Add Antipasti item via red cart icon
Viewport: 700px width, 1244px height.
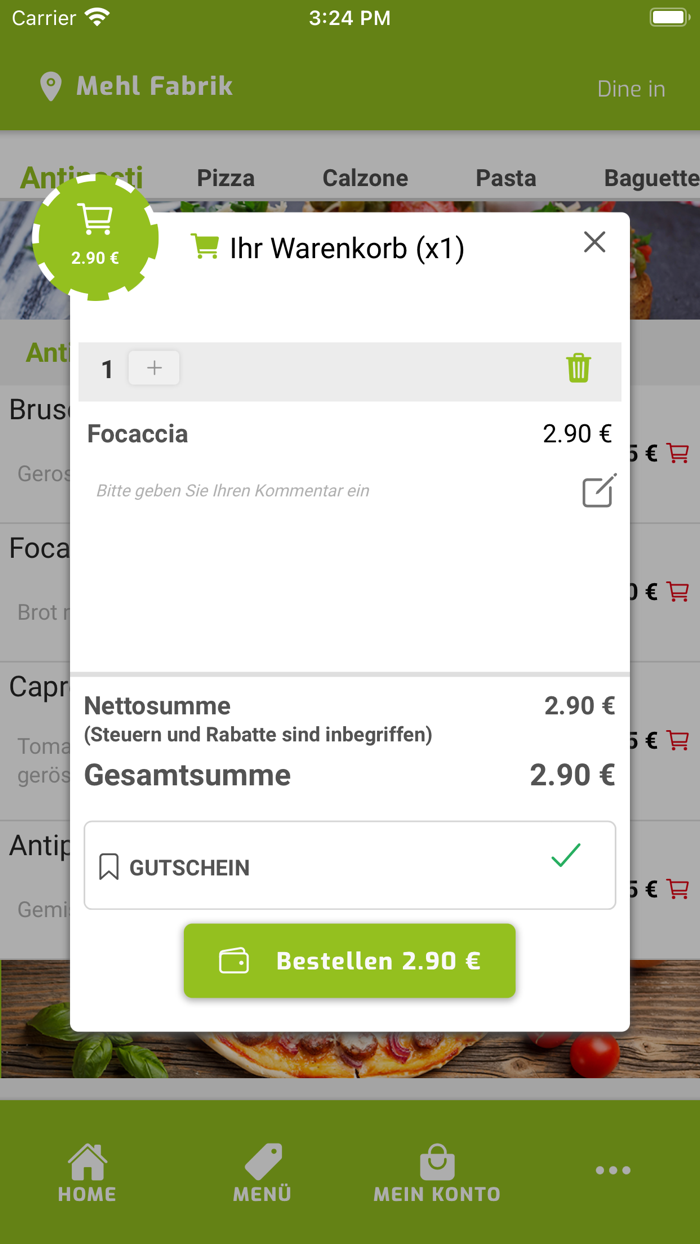click(x=678, y=888)
